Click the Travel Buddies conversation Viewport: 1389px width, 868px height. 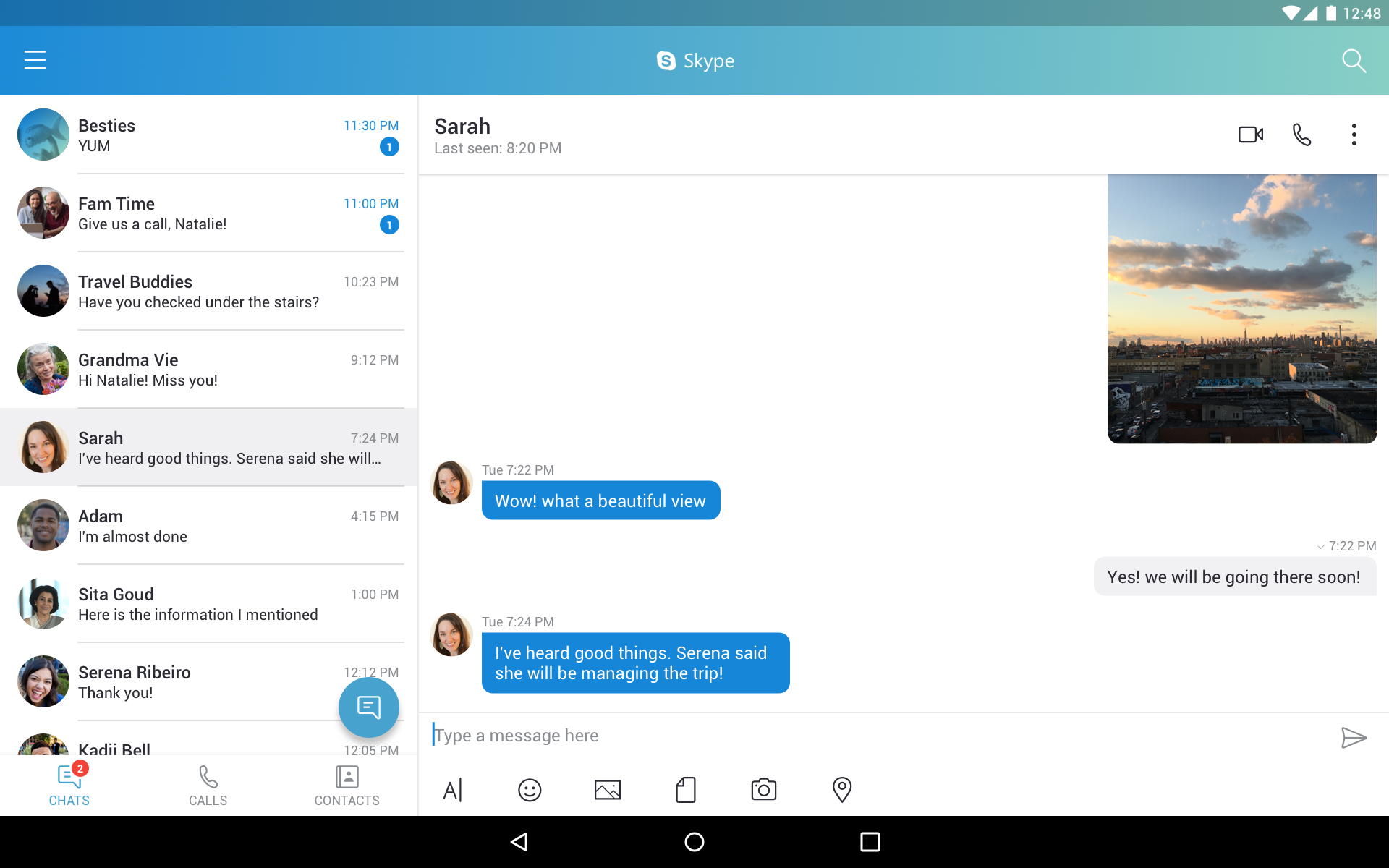coord(208,290)
